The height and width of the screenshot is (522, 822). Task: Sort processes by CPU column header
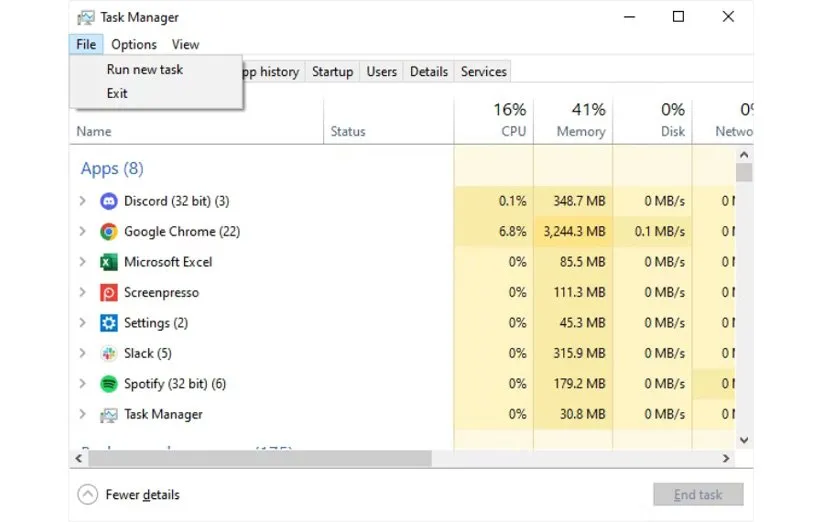[x=513, y=131]
